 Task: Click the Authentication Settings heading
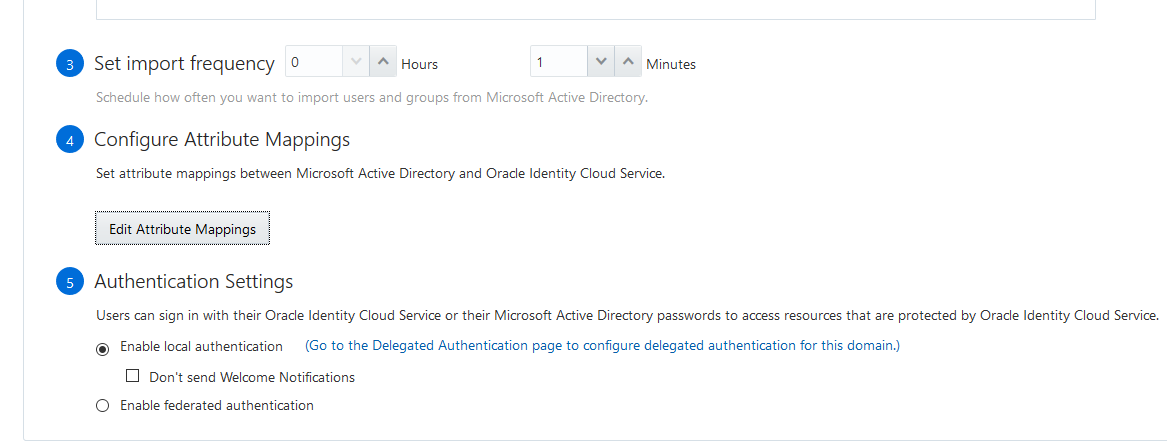click(x=193, y=282)
